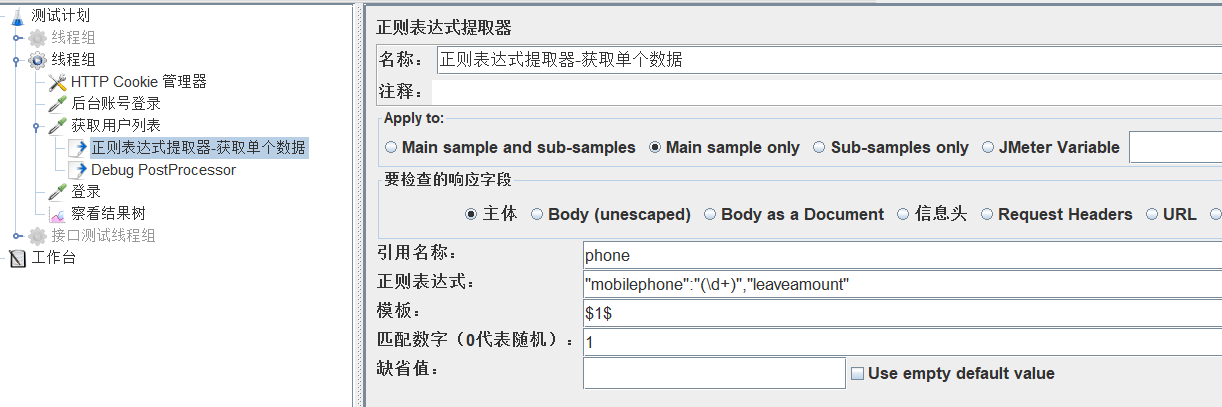Click the active 线程组 gear icon
The height and width of the screenshot is (407, 1222).
pyautogui.click(x=37, y=60)
